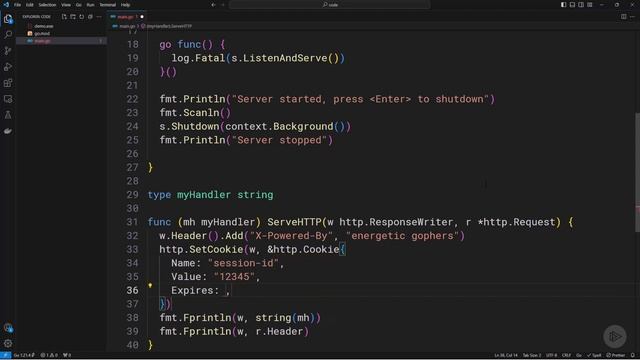Open Explorer more actions ellipsis
The width and height of the screenshot is (640, 360).
99,17
